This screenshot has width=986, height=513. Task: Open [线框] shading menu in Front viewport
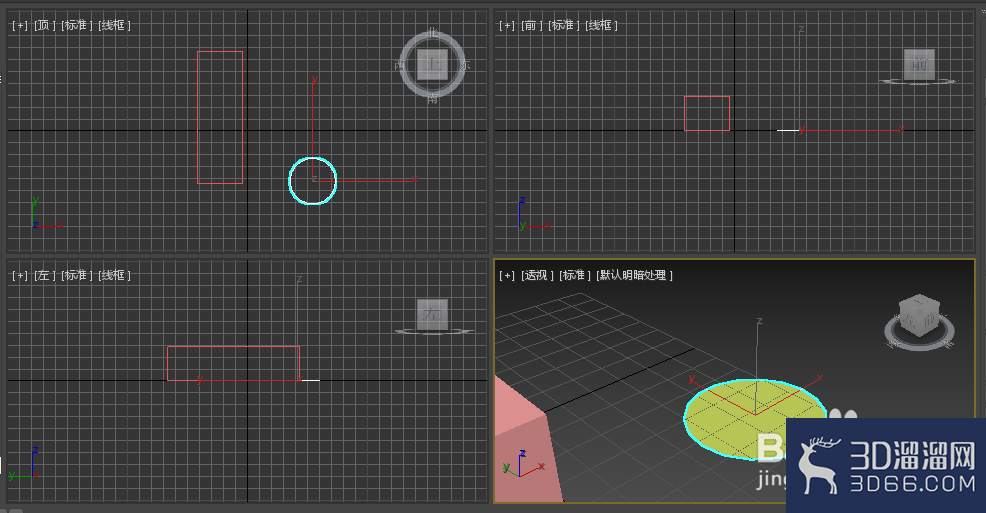[601, 25]
